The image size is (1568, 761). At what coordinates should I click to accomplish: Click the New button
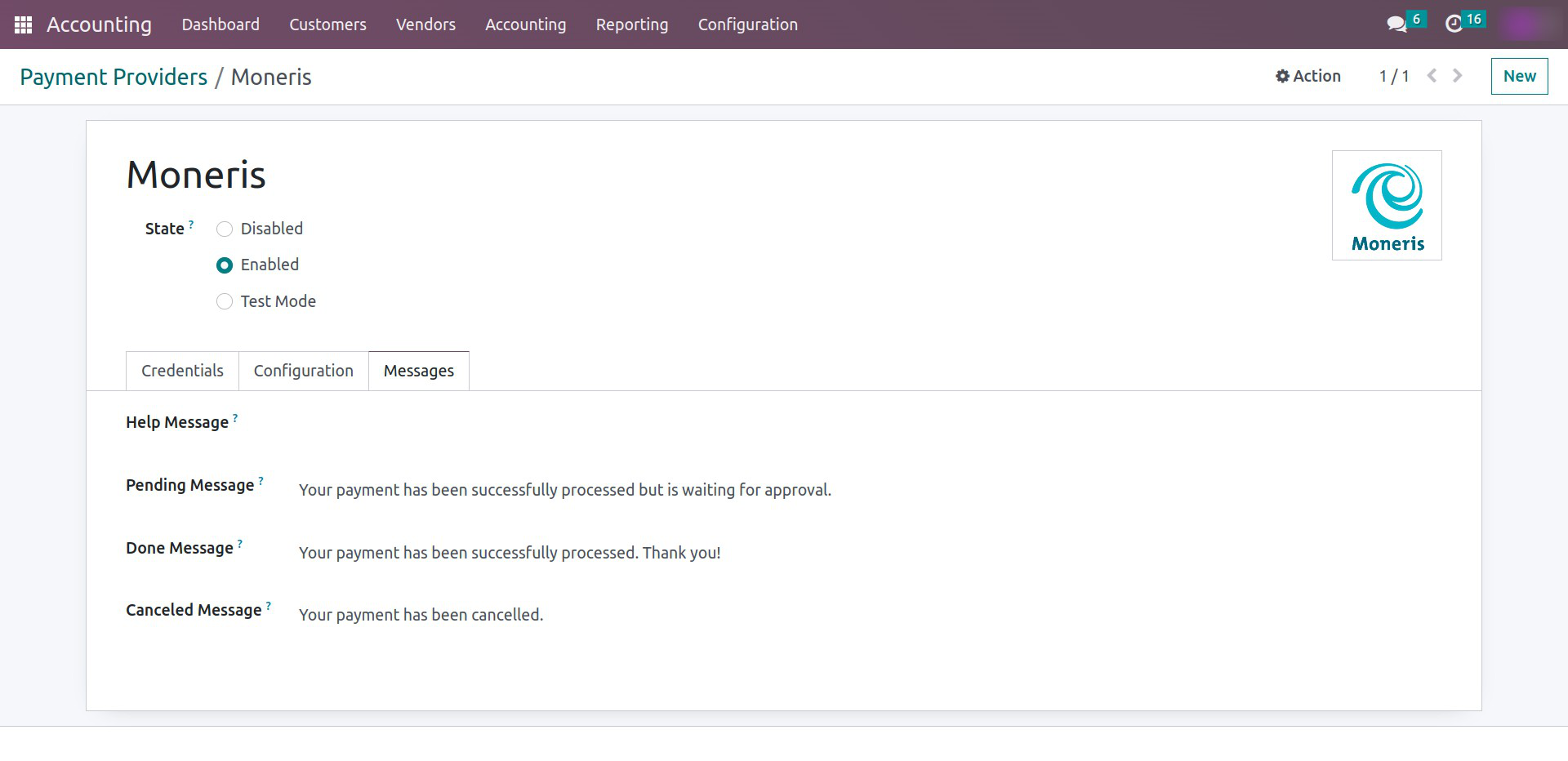click(x=1519, y=76)
